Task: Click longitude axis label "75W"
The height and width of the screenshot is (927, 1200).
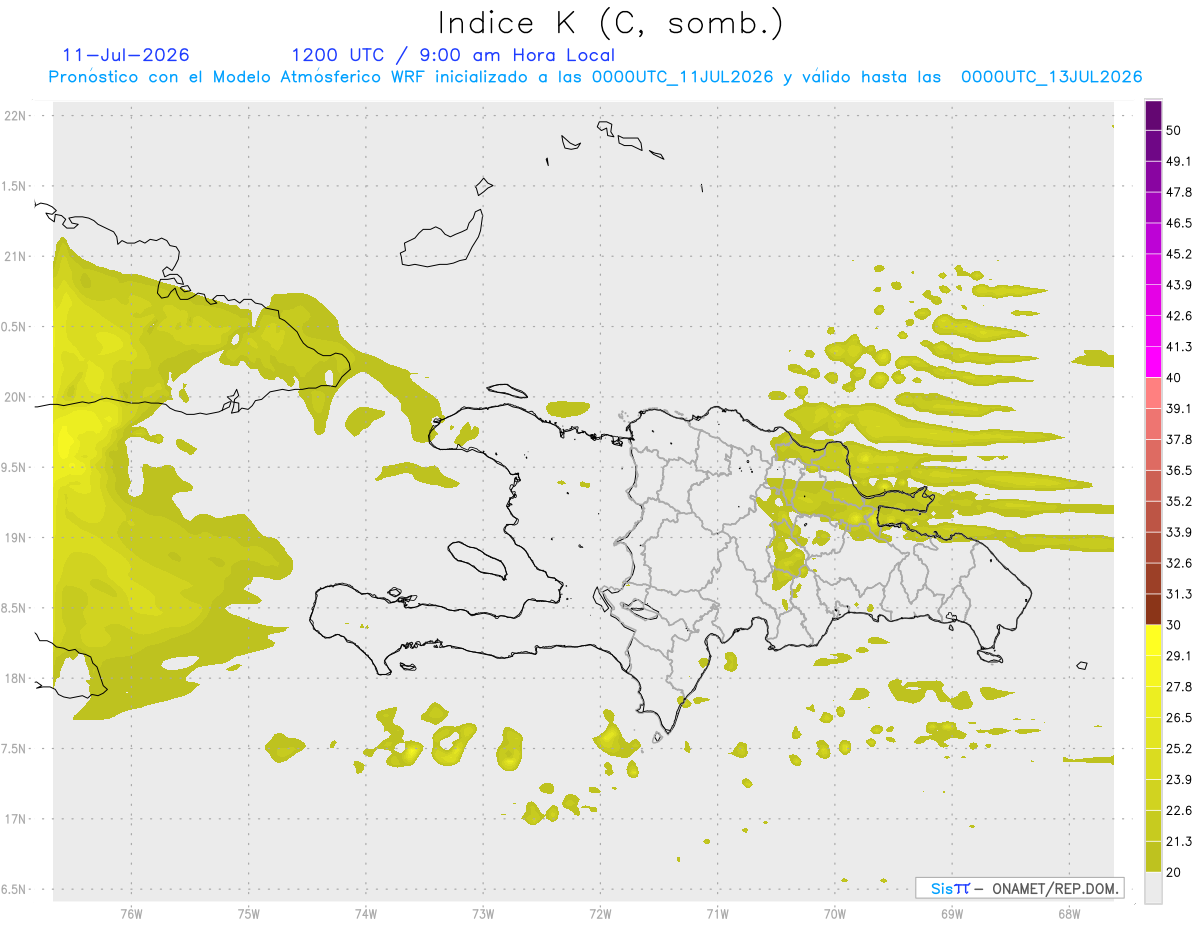Action: click(x=249, y=914)
